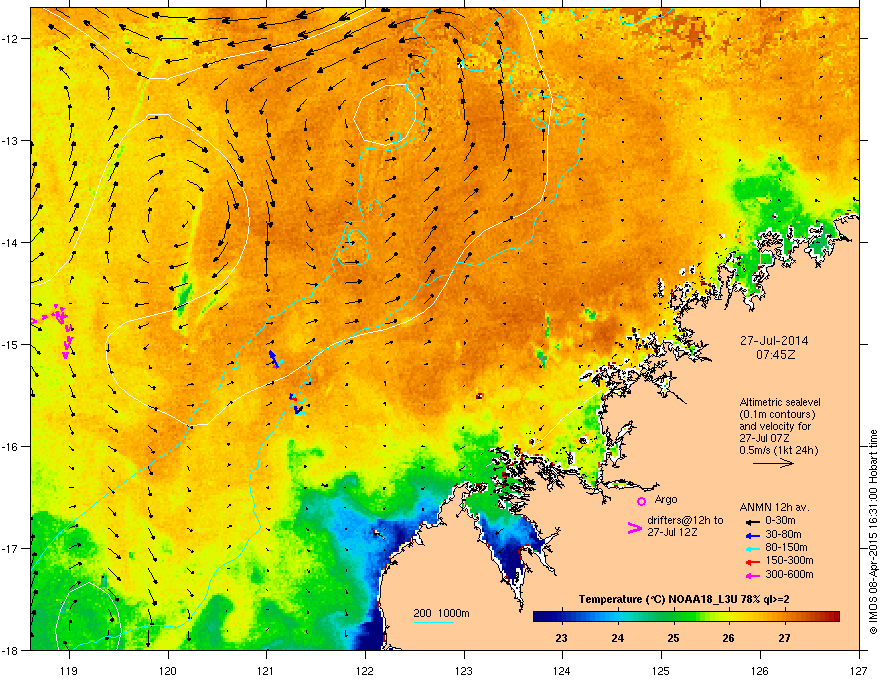Click the '80-150m' depth label
880x680 pixels.
[x=786, y=548]
